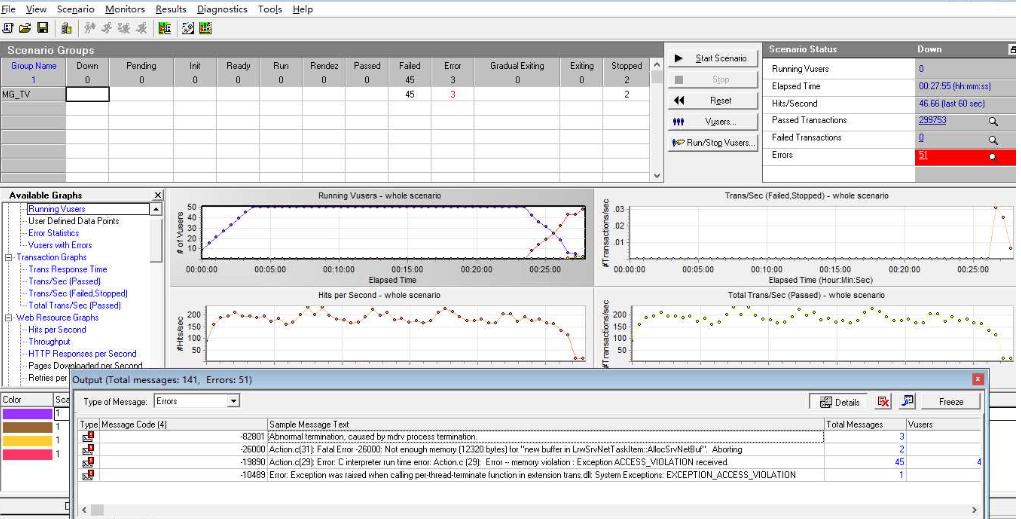This screenshot has width=1021, height=519.
Task: Close the Available Graphs panel
Action: coord(157,196)
